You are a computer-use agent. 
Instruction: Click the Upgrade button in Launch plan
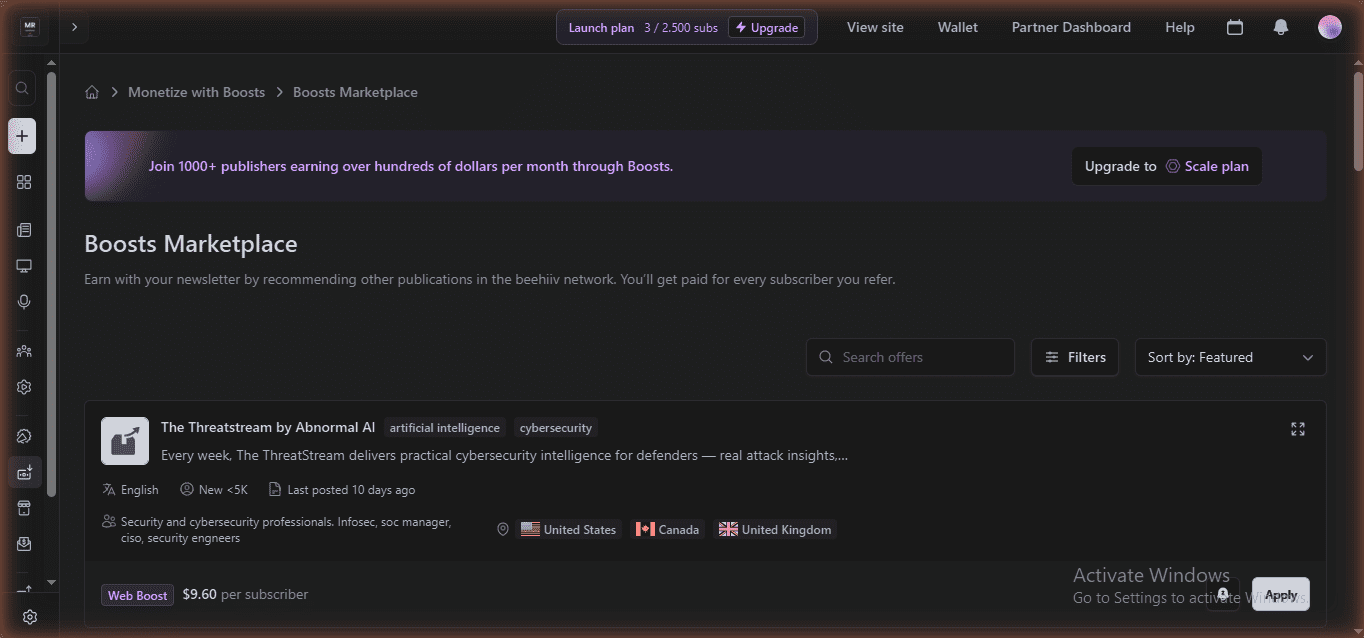click(766, 28)
